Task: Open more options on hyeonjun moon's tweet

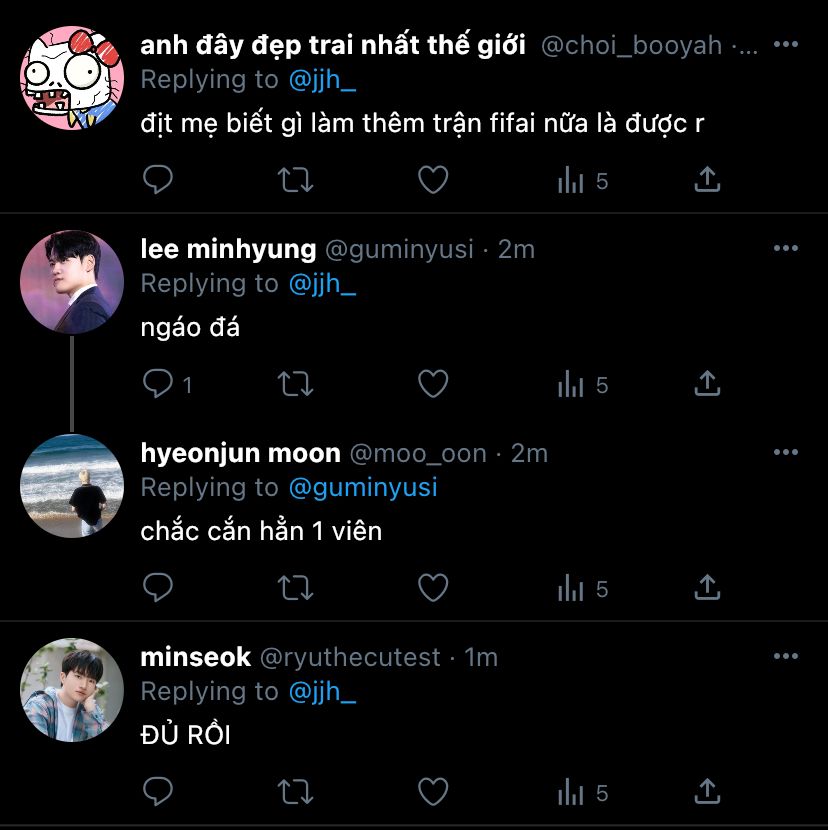Action: point(785,452)
